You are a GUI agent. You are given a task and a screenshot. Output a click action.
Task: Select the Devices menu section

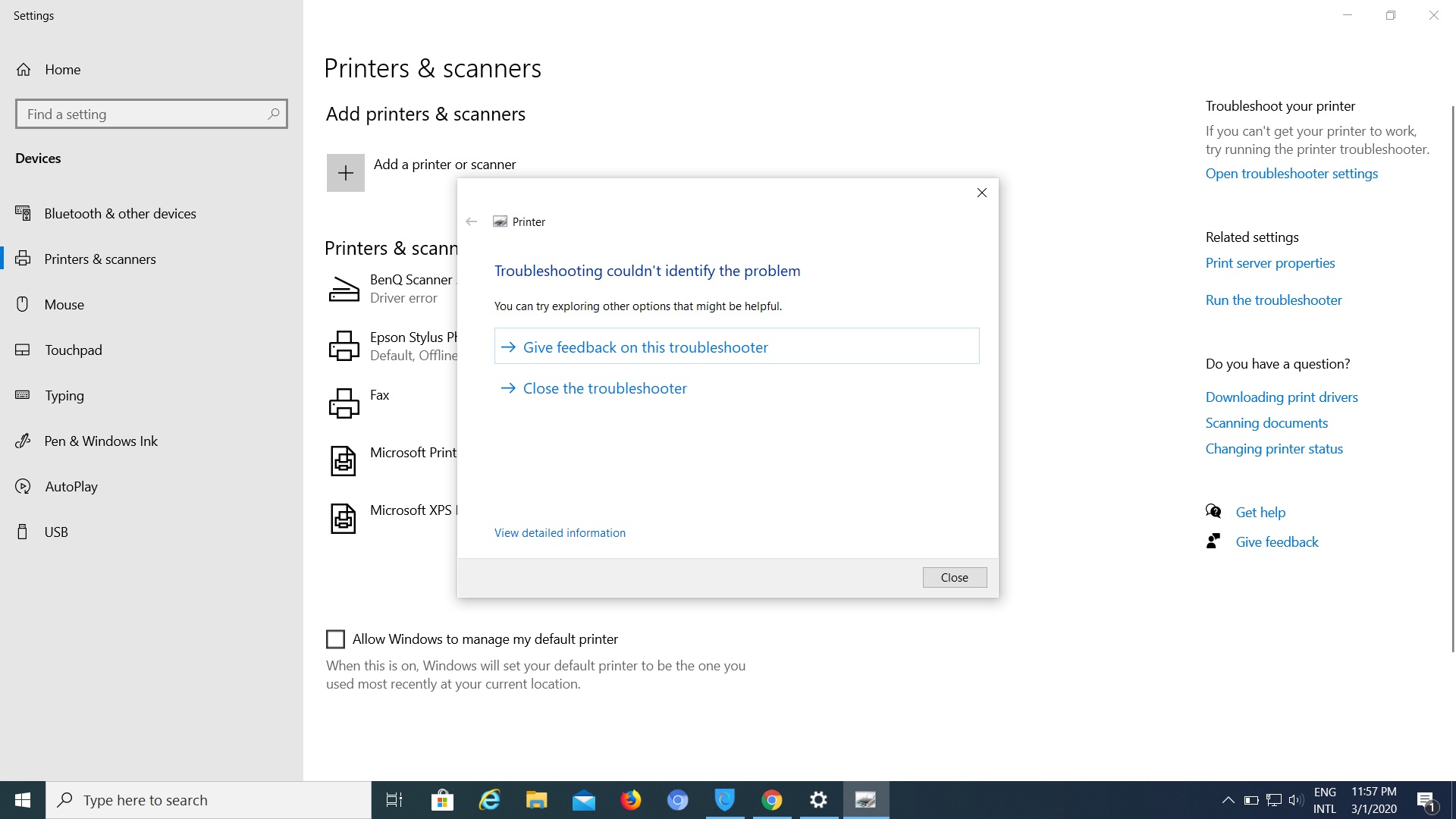[39, 157]
